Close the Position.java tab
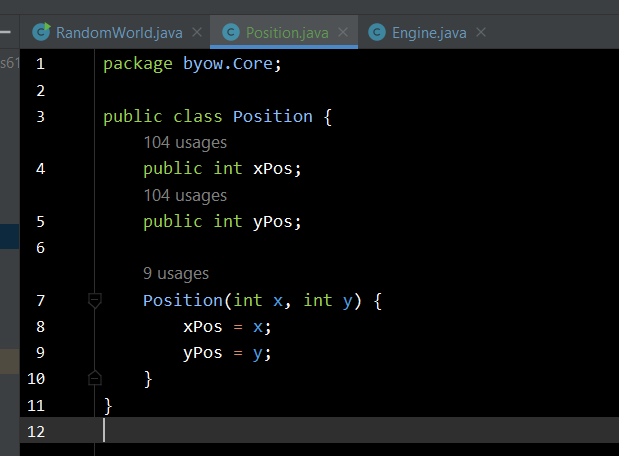This screenshot has height=456, width=619. [x=343, y=32]
